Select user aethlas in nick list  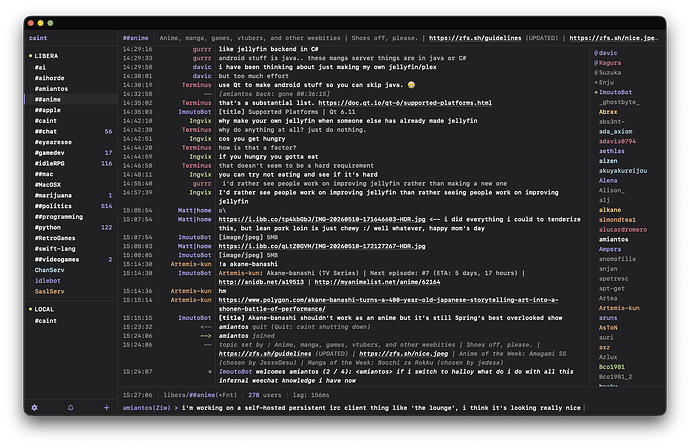612,151
